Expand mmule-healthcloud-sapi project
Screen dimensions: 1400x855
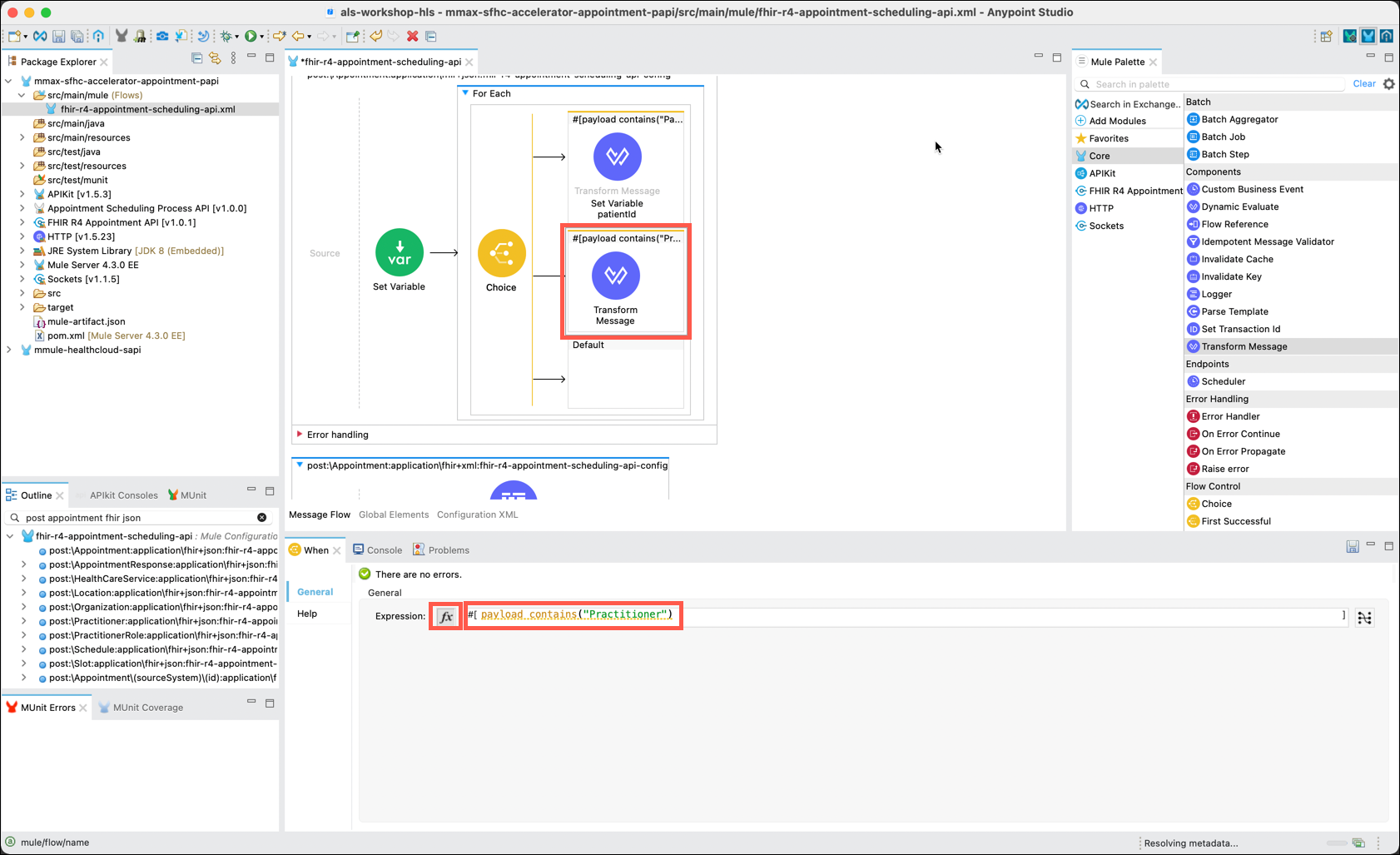pyautogui.click(x=9, y=350)
